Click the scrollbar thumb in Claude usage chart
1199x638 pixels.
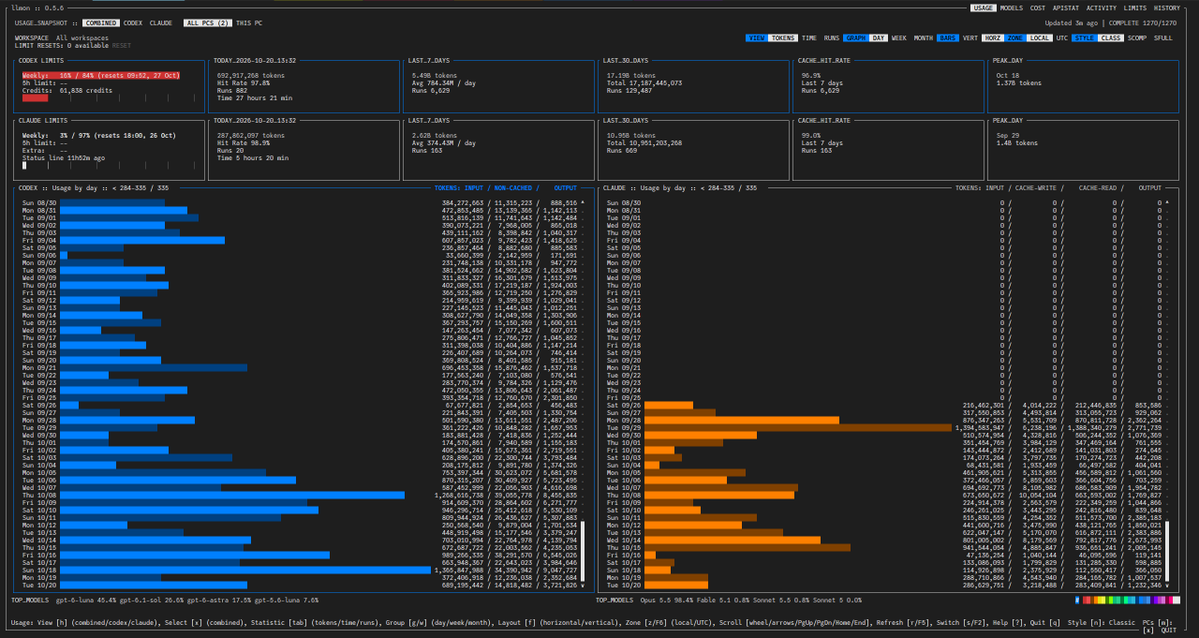coord(1167,552)
